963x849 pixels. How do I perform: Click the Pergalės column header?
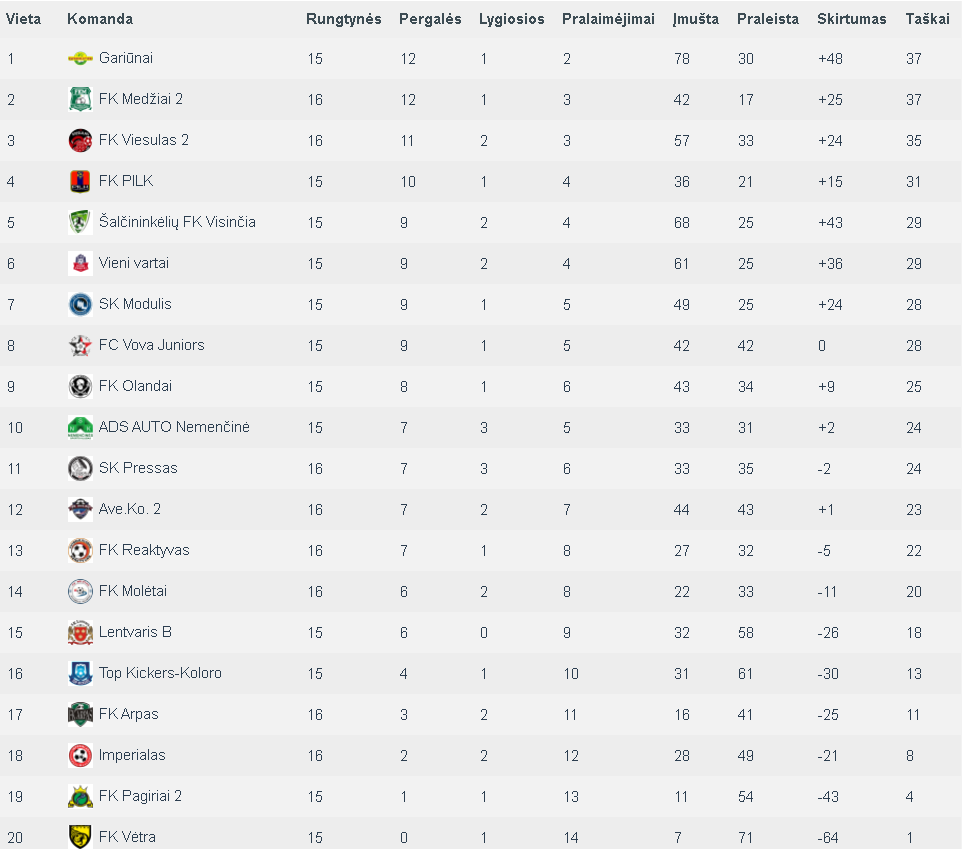tap(430, 19)
